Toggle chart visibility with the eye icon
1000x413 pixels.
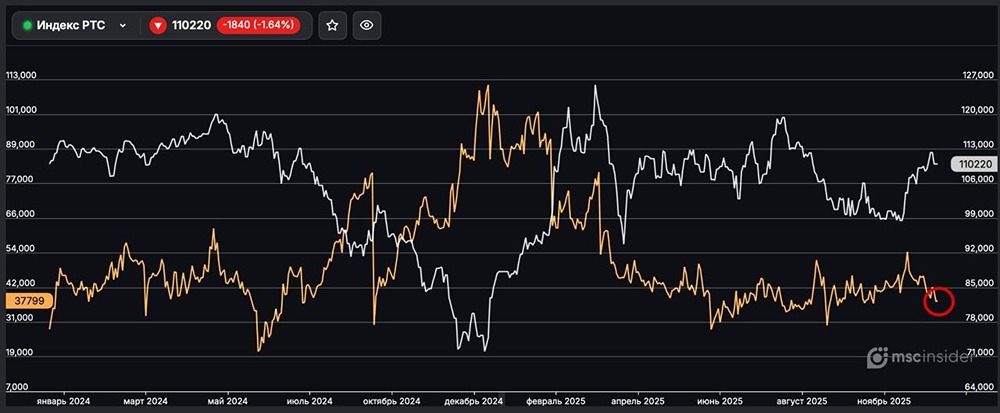point(367,25)
